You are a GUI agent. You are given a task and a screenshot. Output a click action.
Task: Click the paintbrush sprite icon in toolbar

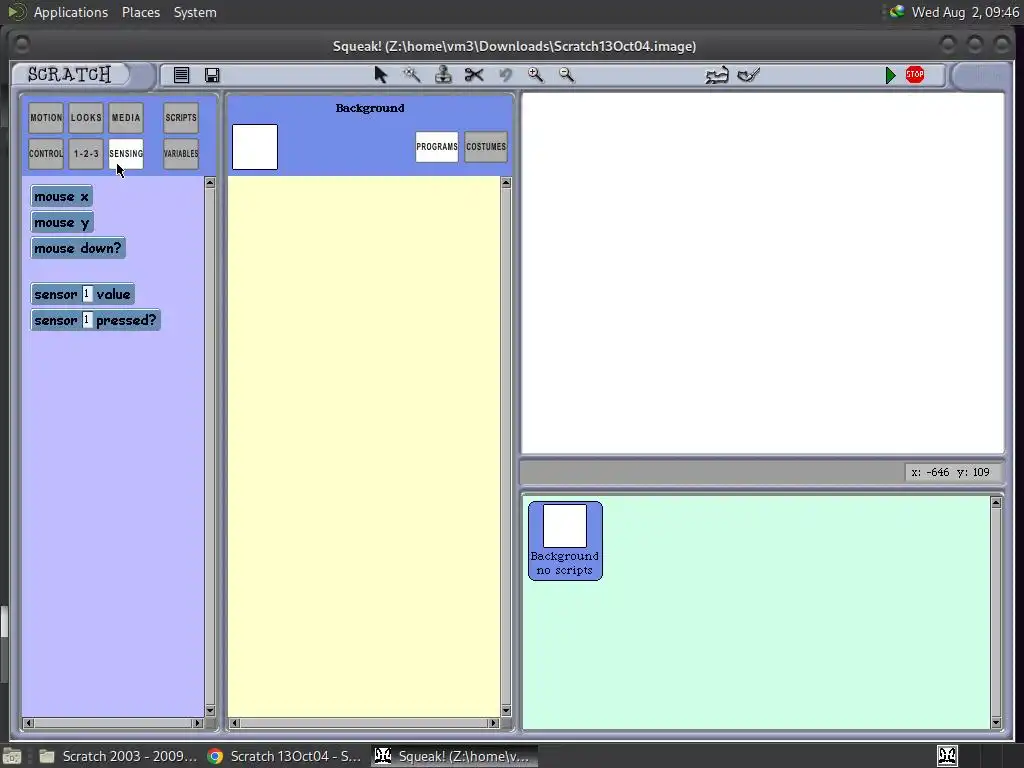pyautogui.click(x=748, y=75)
